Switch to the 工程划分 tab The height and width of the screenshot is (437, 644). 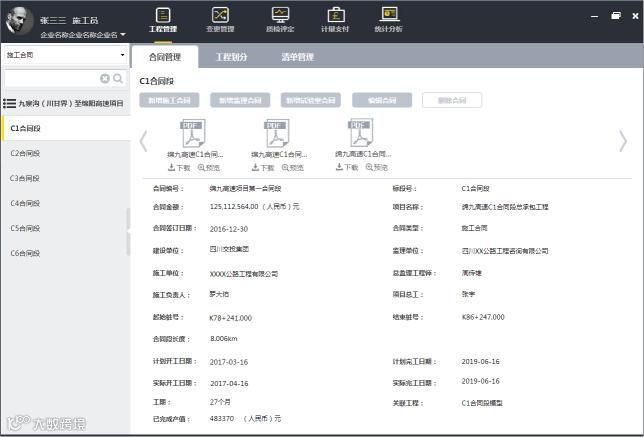point(232,57)
